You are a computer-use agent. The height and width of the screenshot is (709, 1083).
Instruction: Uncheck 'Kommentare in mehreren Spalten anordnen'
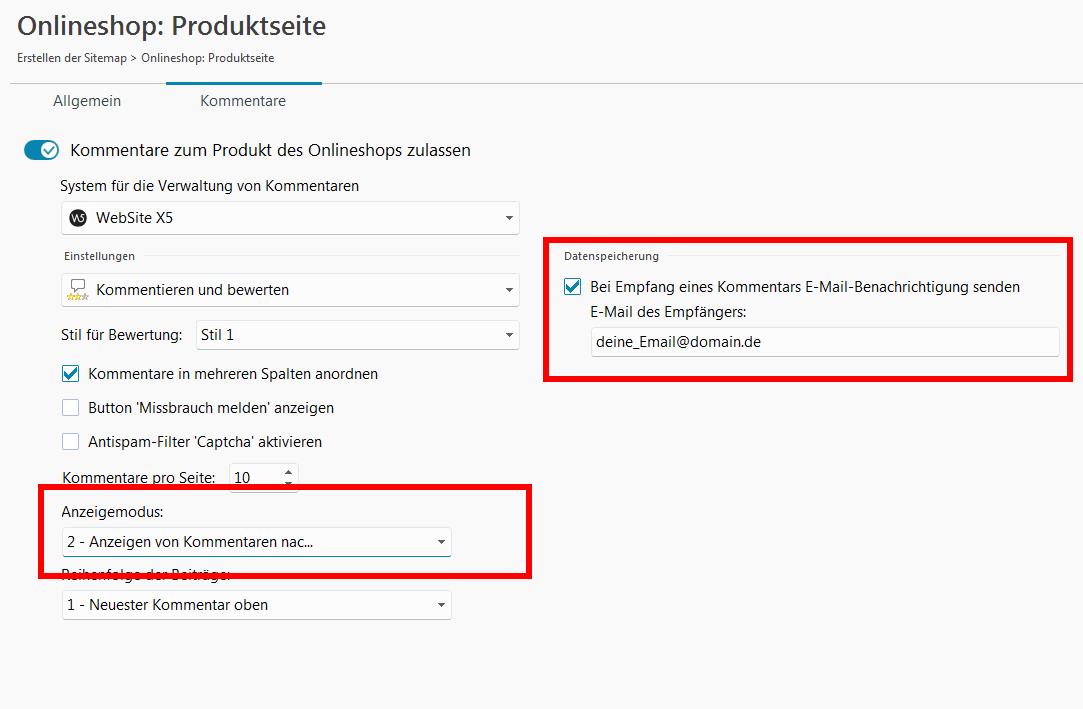(x=71, y=374)
